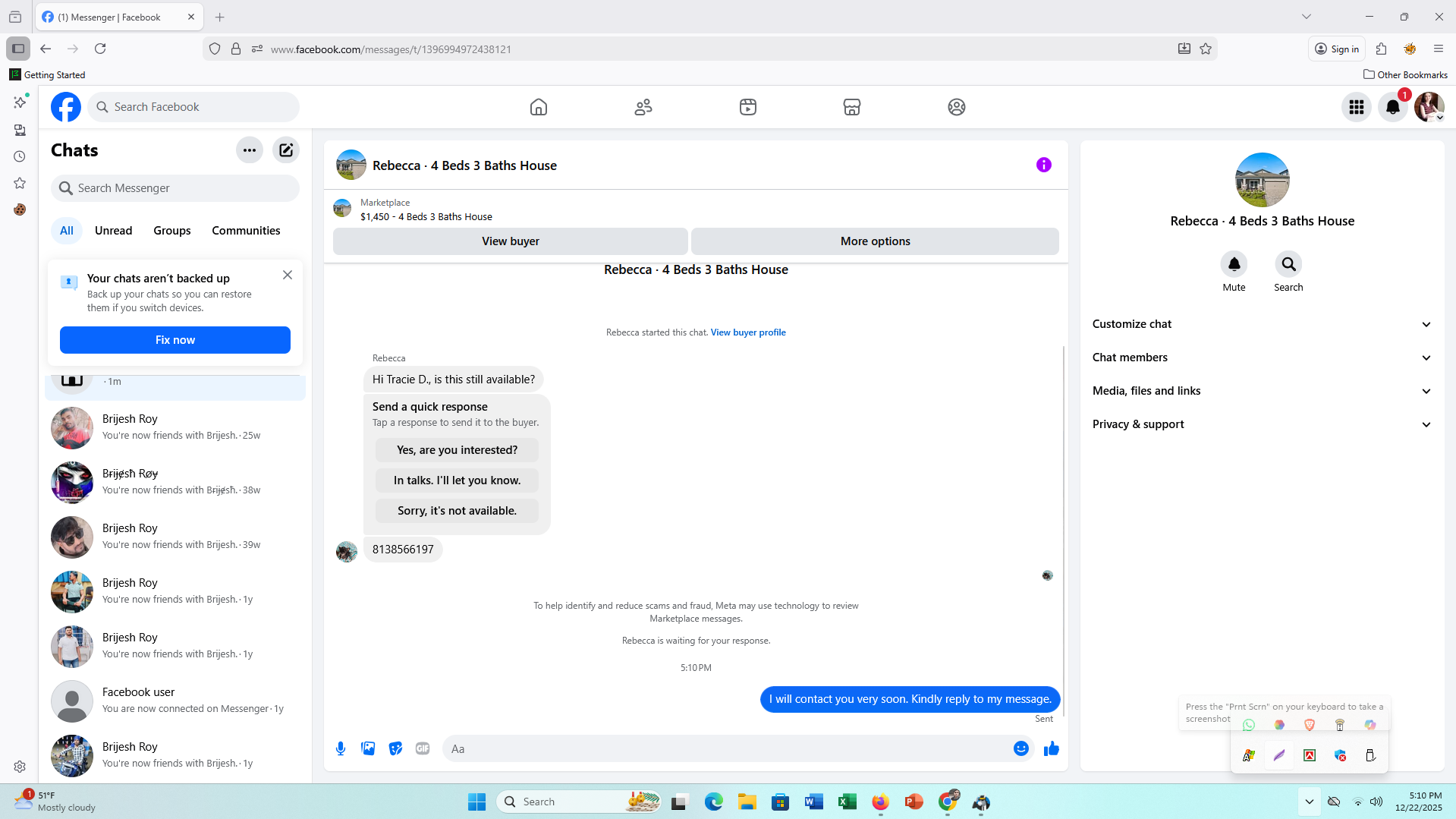The width and height of the screenshot is (1456, 819).
Task: Open the Facebook logo home link
Action: [66, 107]
